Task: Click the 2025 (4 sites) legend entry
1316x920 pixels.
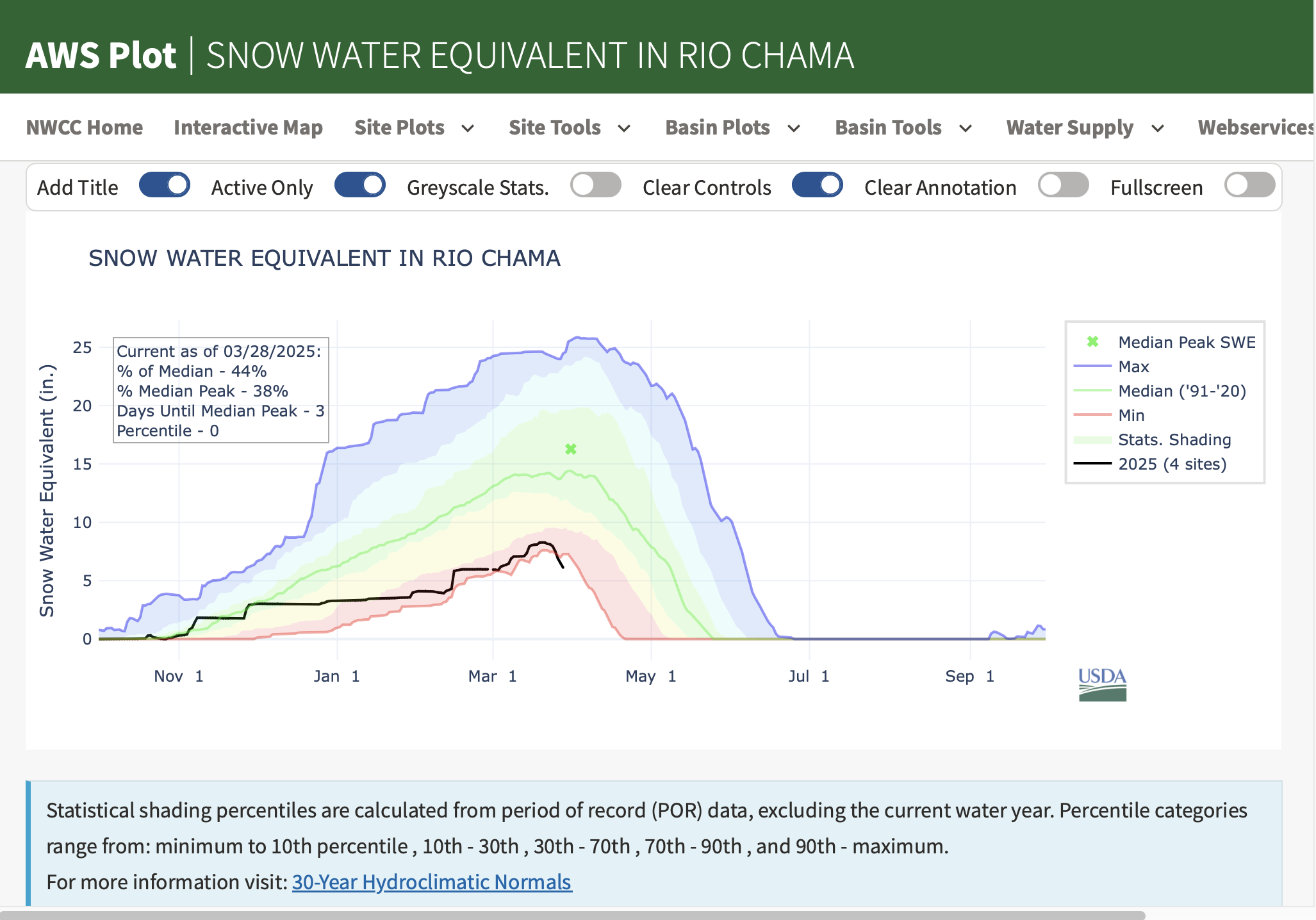Action: 1171,464
